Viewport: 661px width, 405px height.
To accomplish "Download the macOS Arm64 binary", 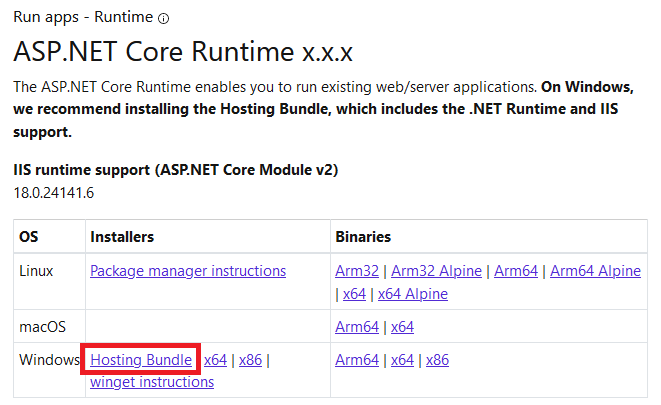I will tap(357, 327).
